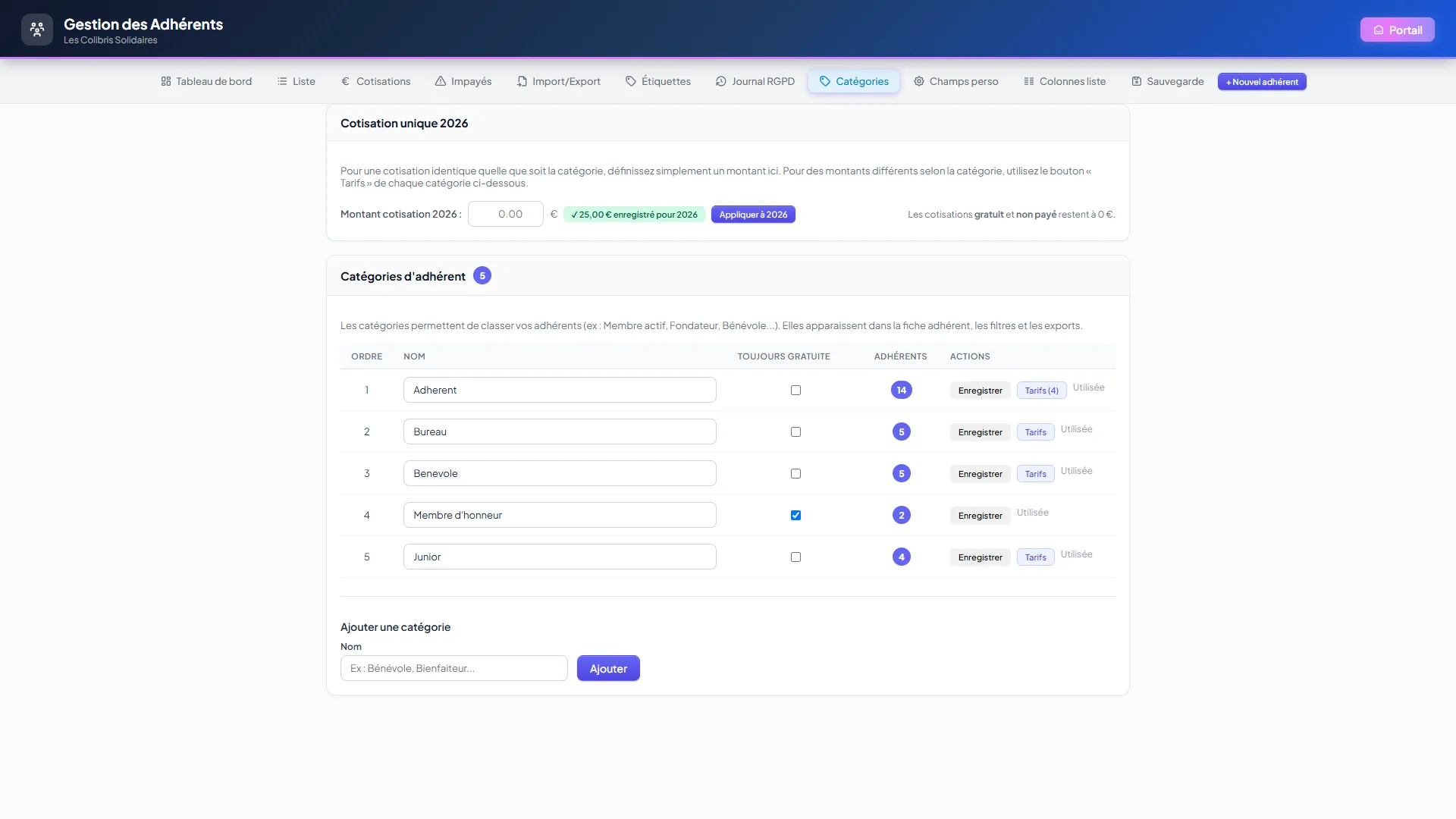Click the tag icon beside Étiquettes
Image resolution: width=1456 pixels, height=819 pixels.
point(631,81)
